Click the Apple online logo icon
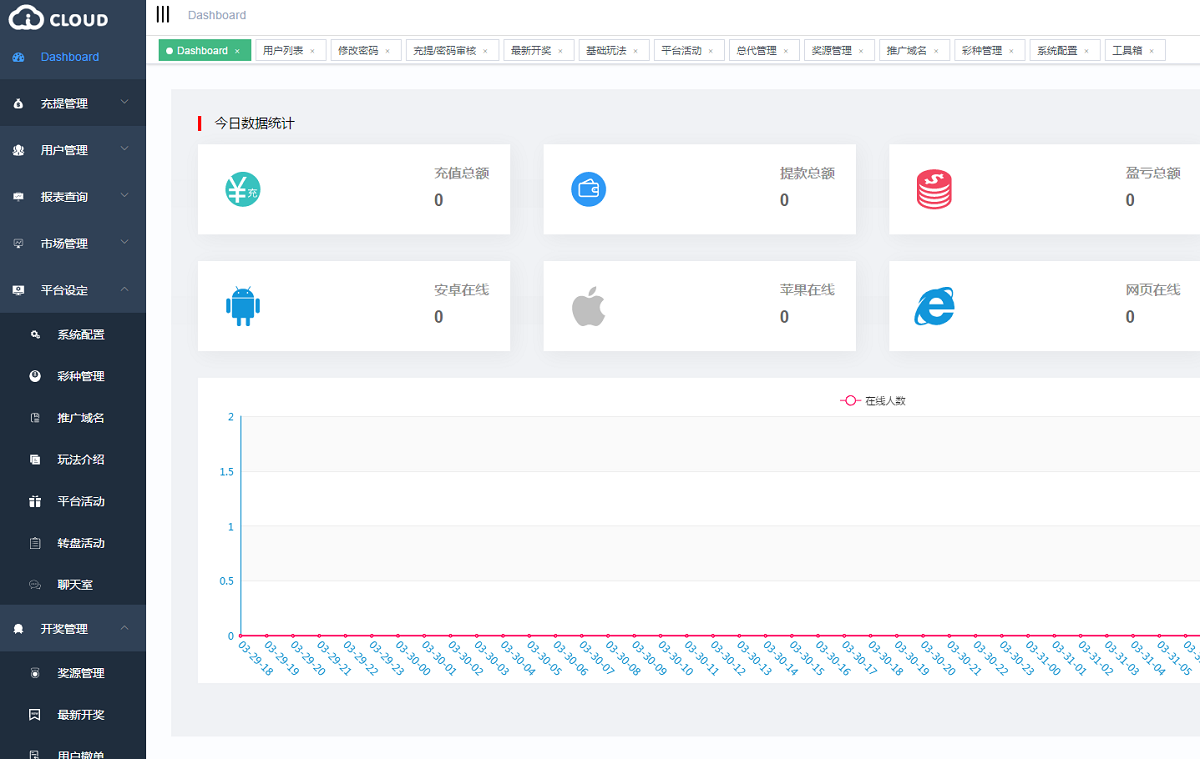 [x=588, y=306]
